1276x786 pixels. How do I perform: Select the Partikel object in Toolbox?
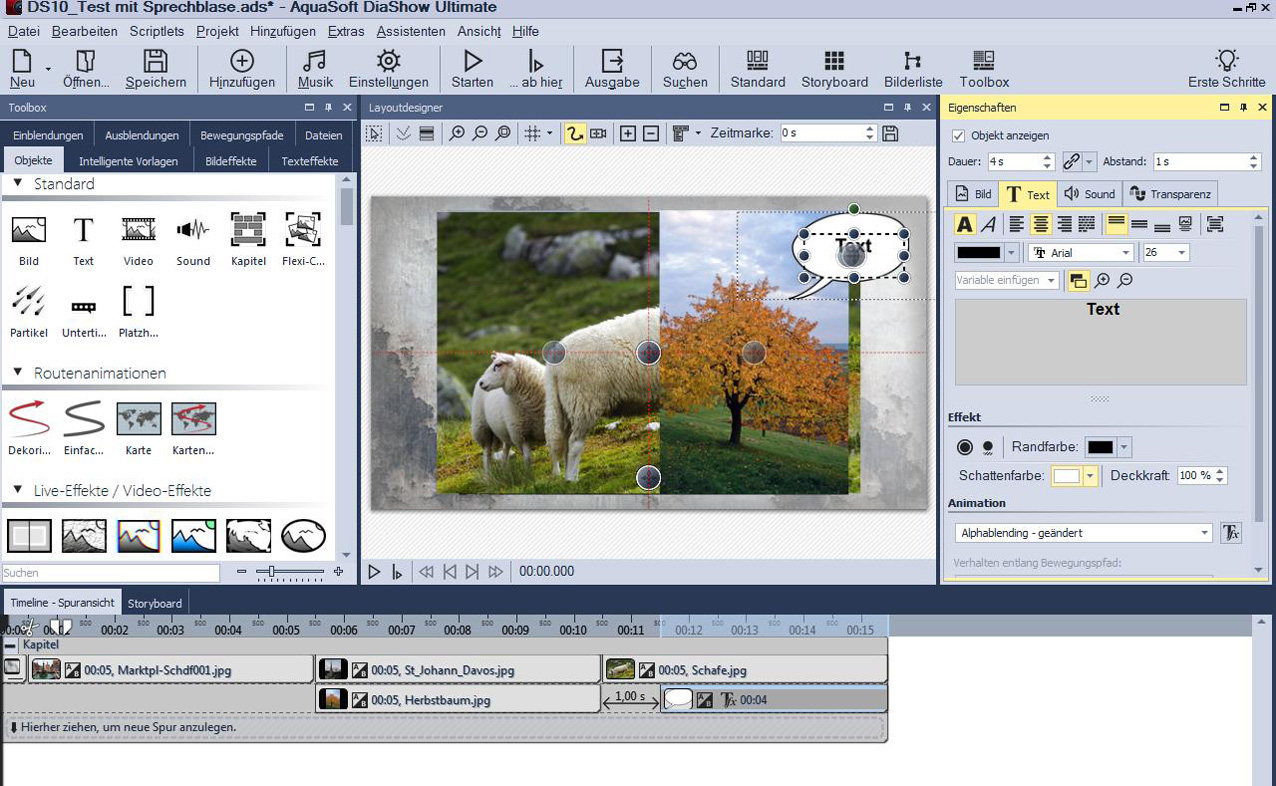(29, 300)
